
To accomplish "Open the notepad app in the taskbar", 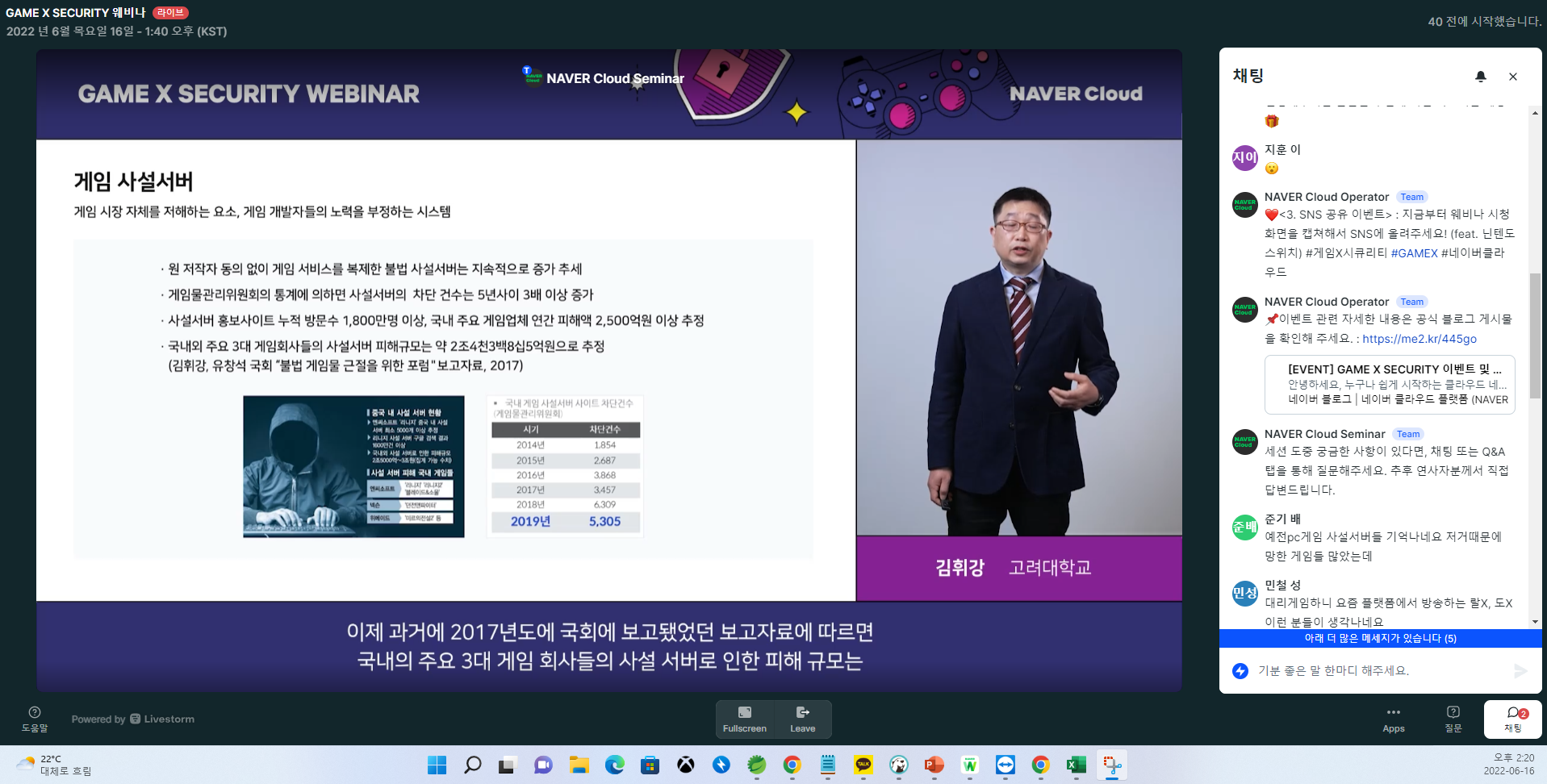I will [827, 765].
